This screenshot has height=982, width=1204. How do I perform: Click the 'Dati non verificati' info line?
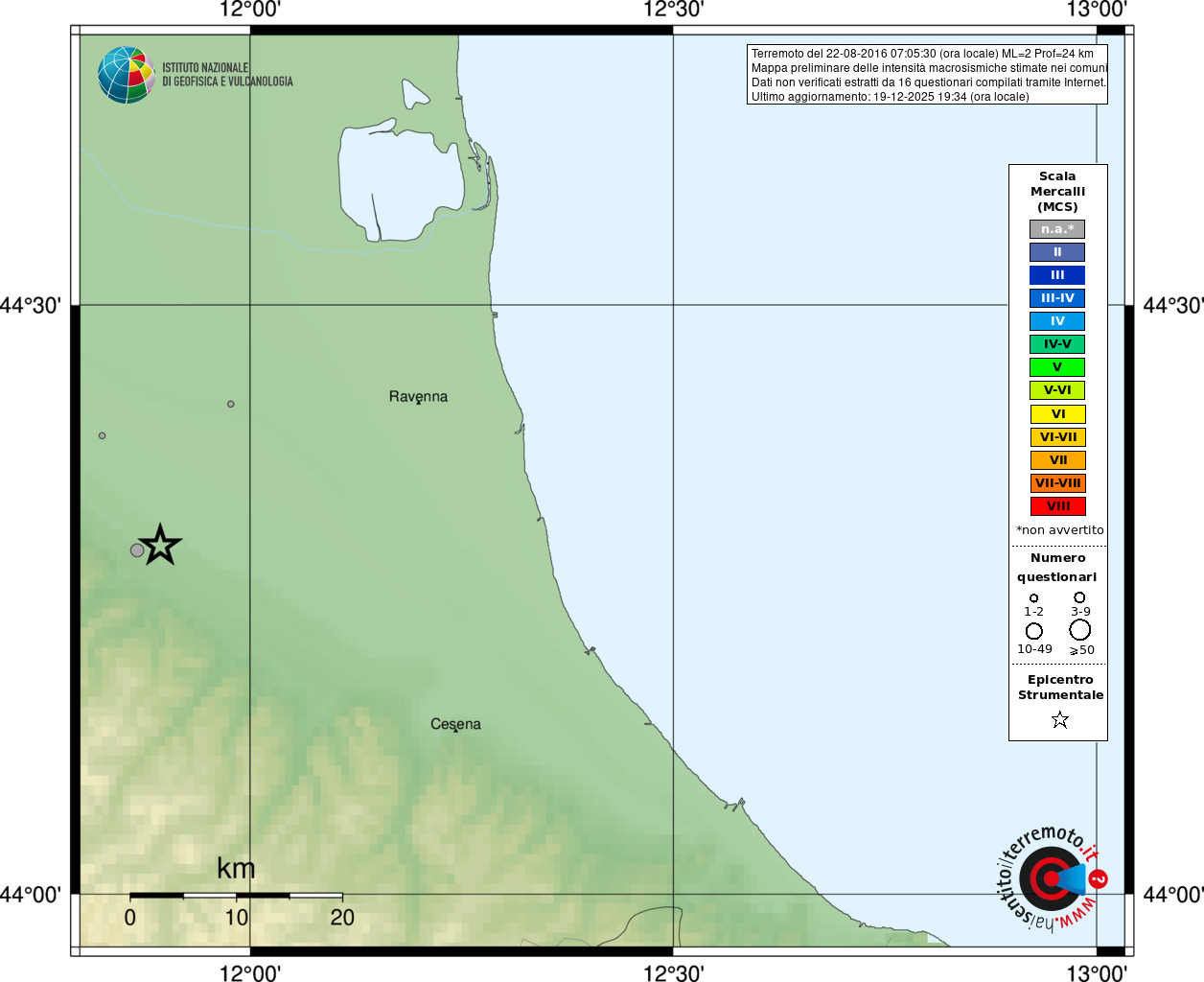pyautogui.click(x=928, y=82)
